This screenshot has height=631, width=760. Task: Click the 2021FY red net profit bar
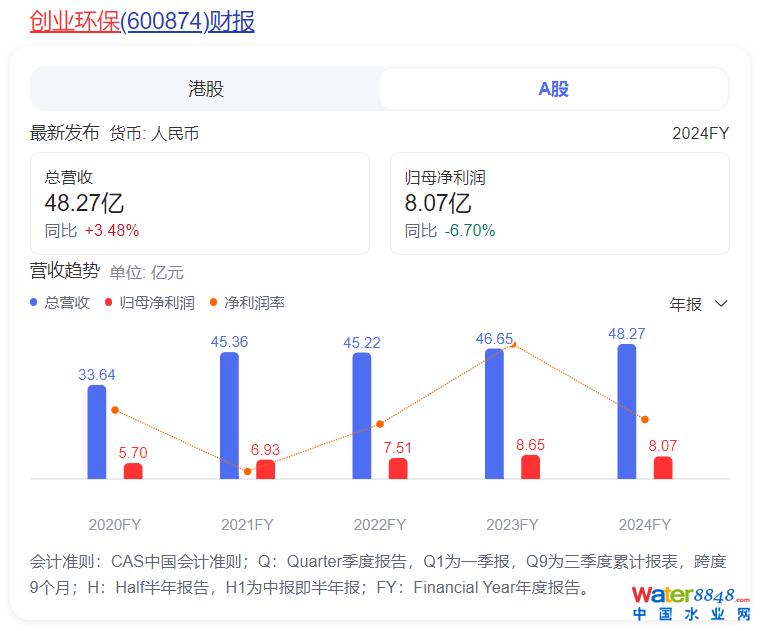pos(265,469)
